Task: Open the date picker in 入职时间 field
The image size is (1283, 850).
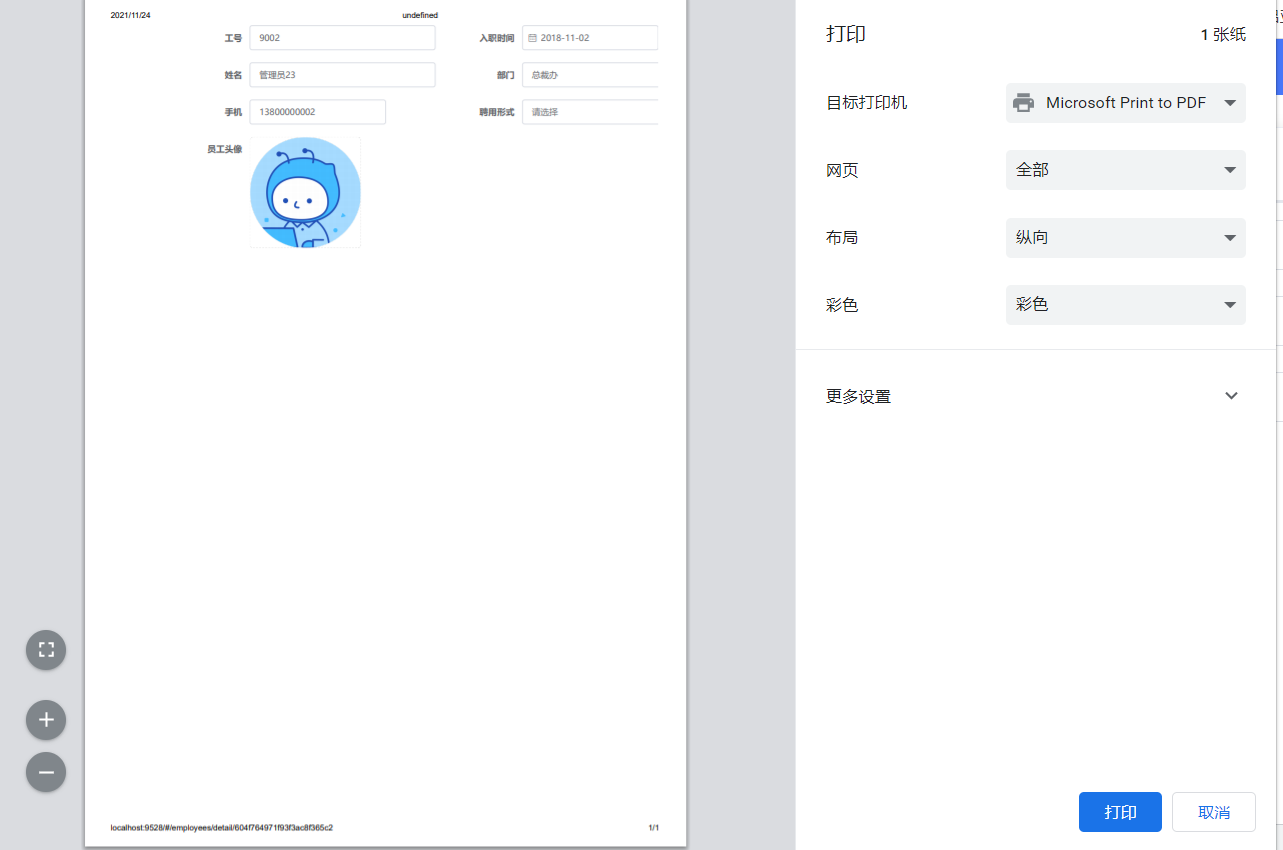Action: [x=535, y=37]
